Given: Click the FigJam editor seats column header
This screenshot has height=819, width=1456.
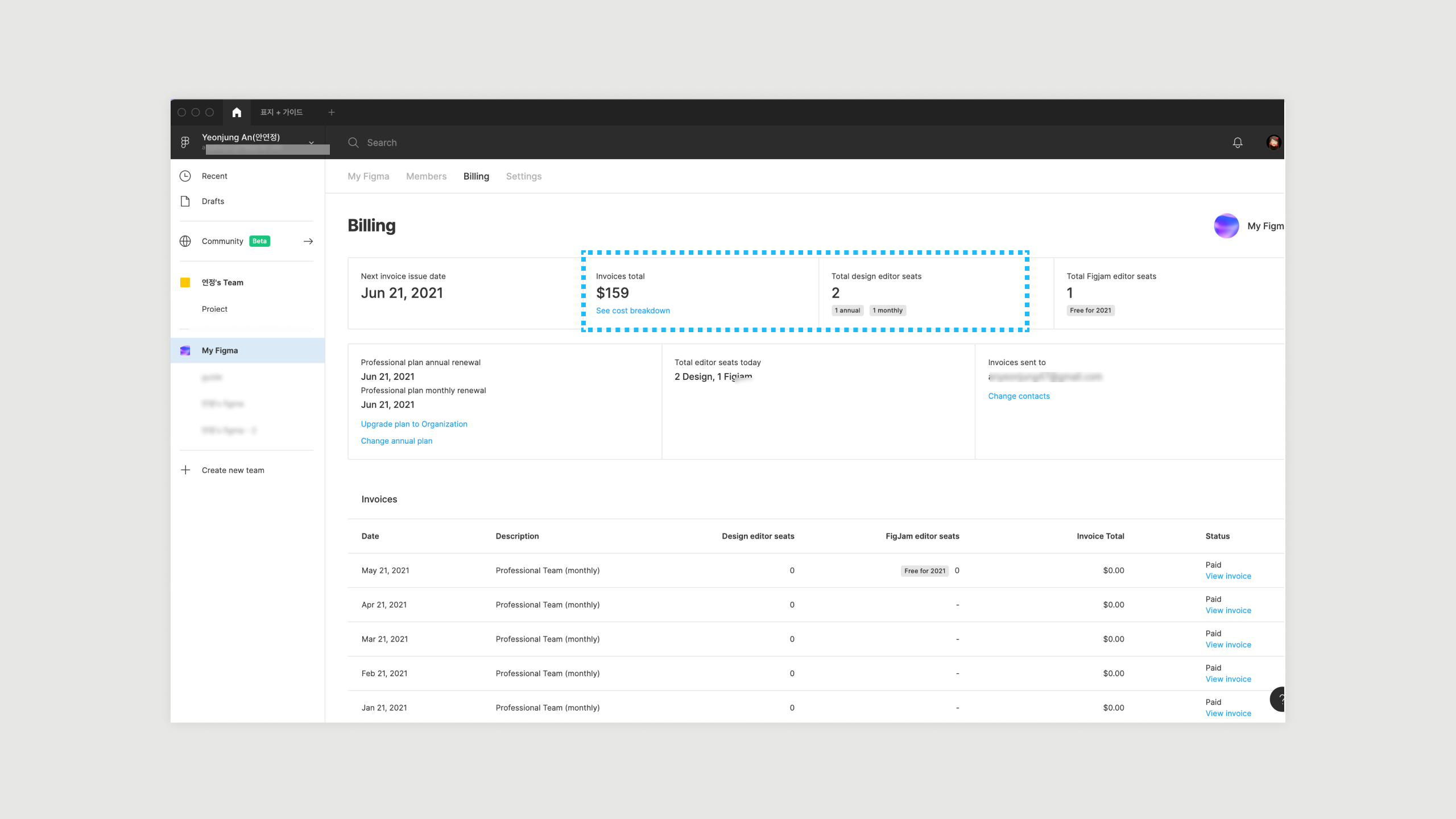Looking at the screenshot, I should click(923, 536).
